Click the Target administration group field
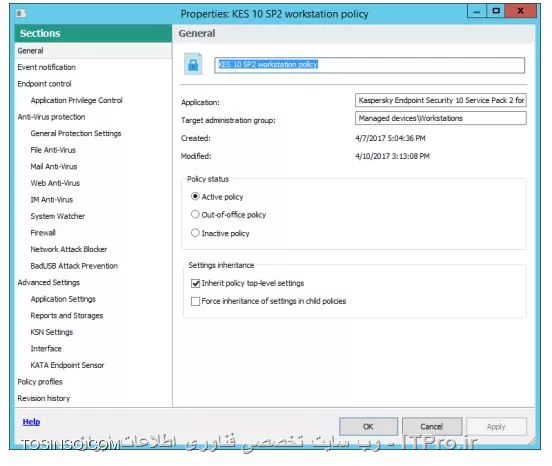552x466 pixels. 441,118
